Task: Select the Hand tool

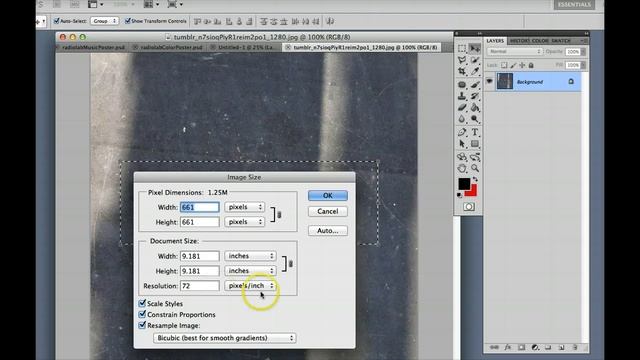Action: [462, 168]
